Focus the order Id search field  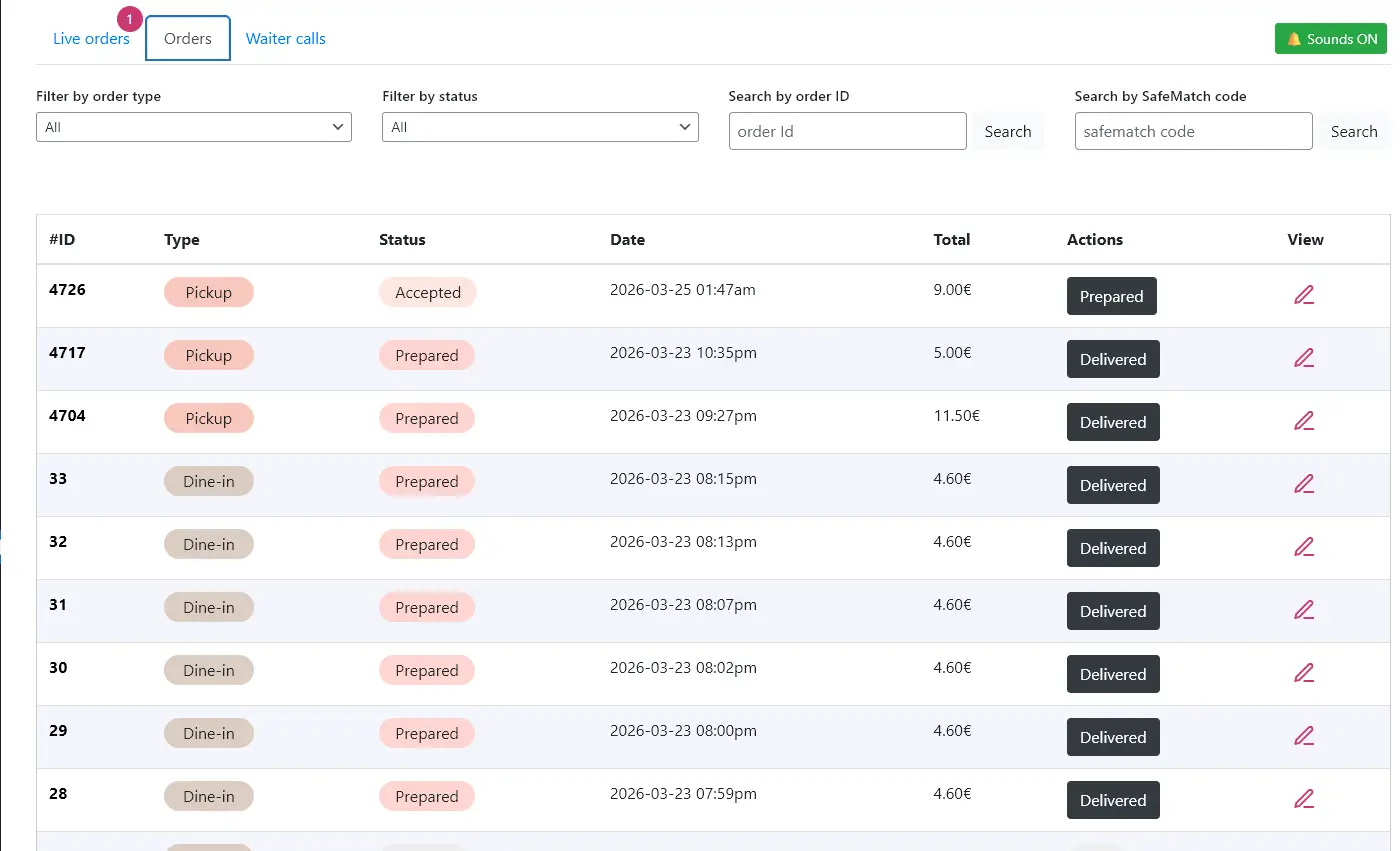(x=847, y=132)
